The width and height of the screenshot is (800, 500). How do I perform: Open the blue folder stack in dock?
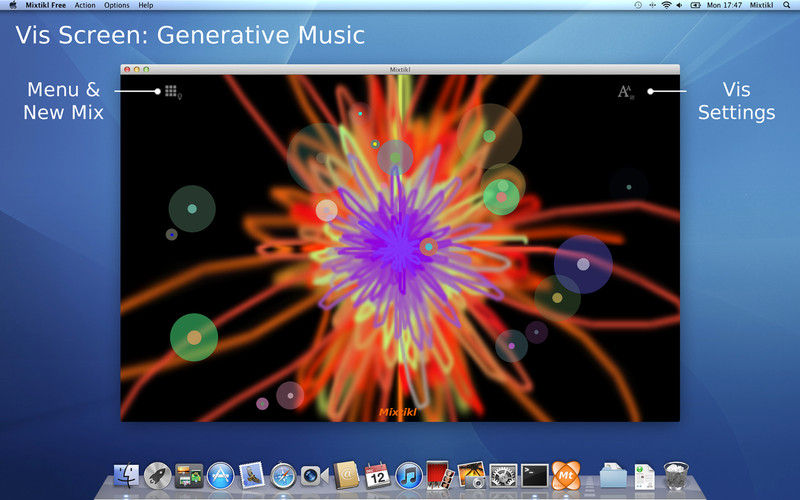pyautogui.click(x=613, y=476)
